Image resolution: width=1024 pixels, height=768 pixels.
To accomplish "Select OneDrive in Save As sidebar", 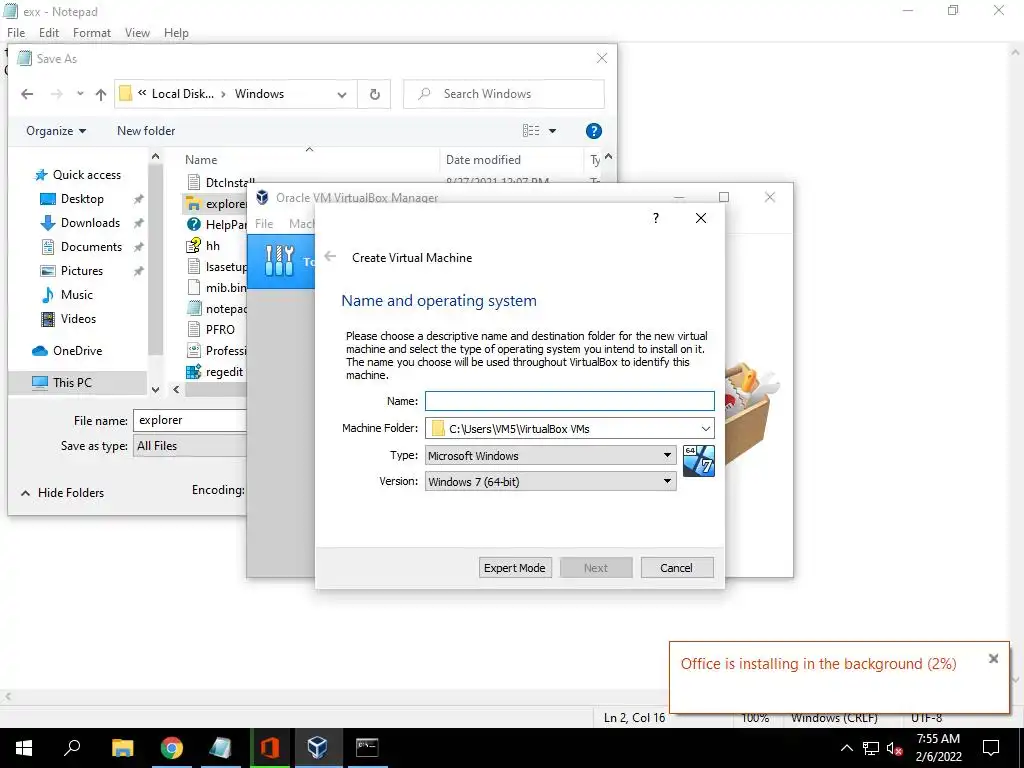I will click(x=77, y=351).
